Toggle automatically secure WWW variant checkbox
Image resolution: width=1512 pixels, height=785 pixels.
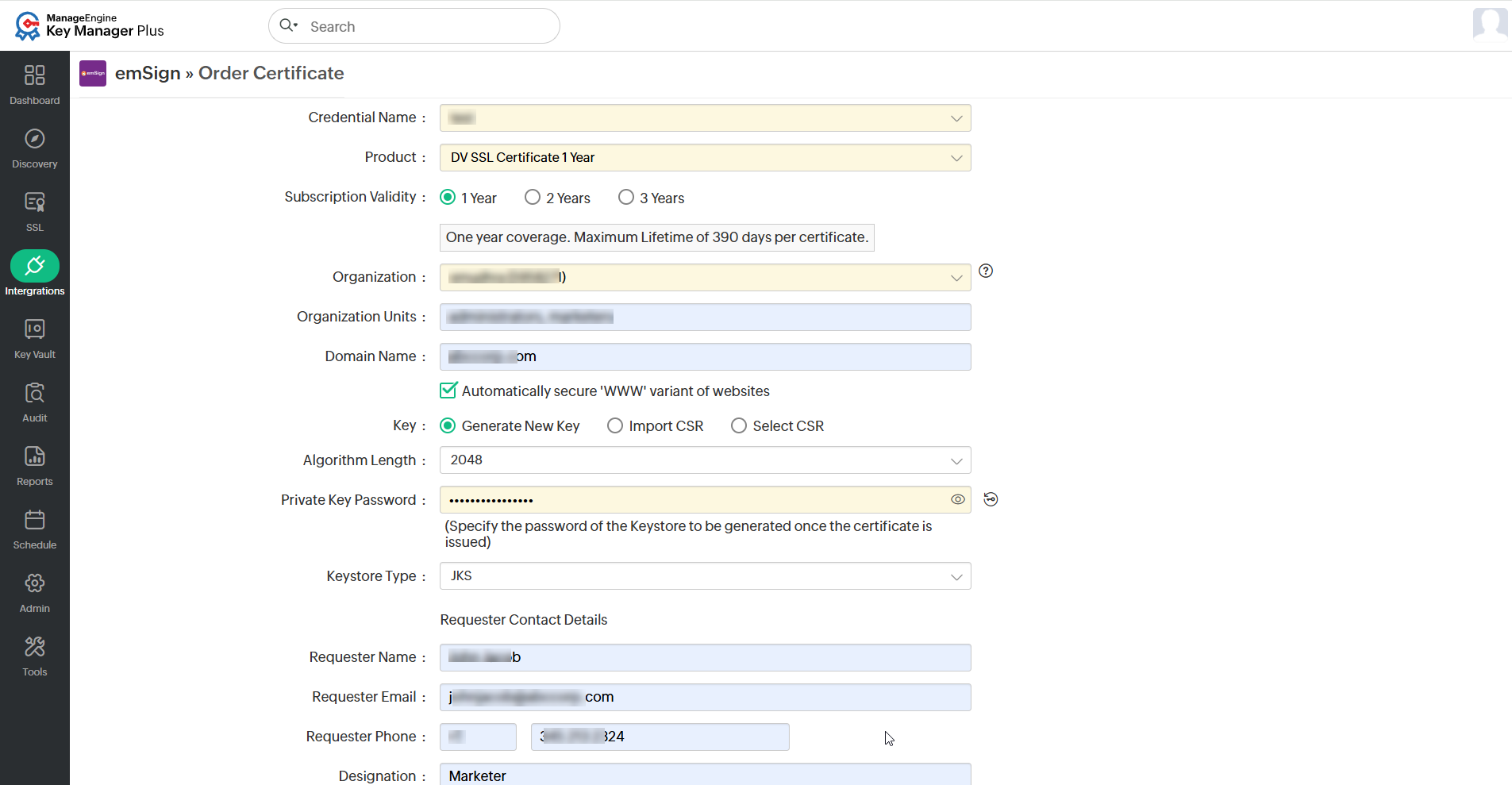(448, 391)
